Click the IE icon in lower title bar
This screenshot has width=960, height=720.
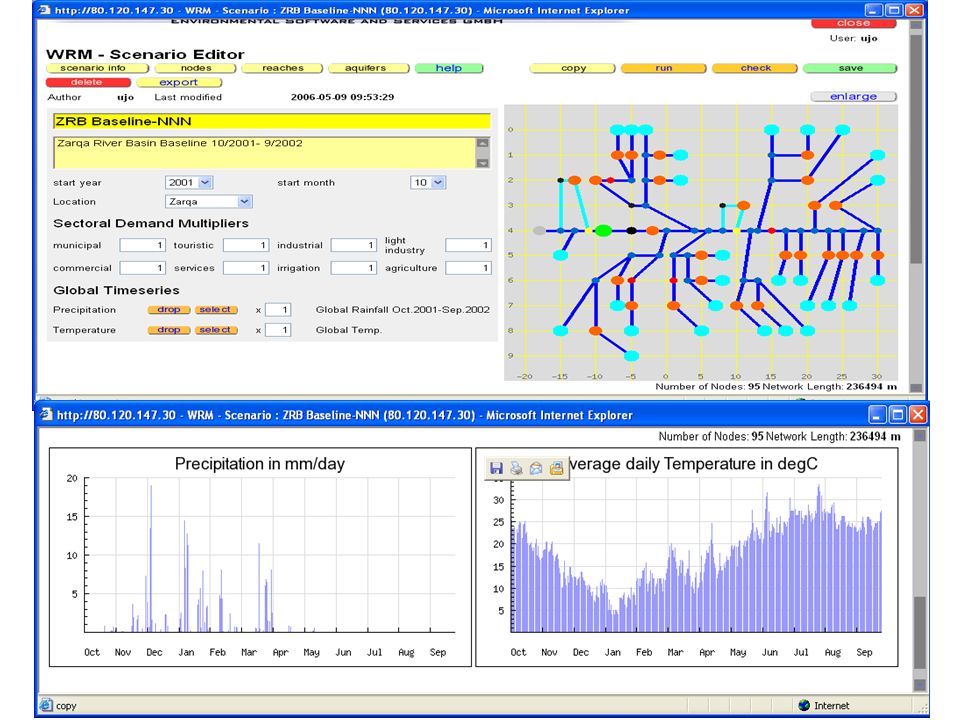47,414
